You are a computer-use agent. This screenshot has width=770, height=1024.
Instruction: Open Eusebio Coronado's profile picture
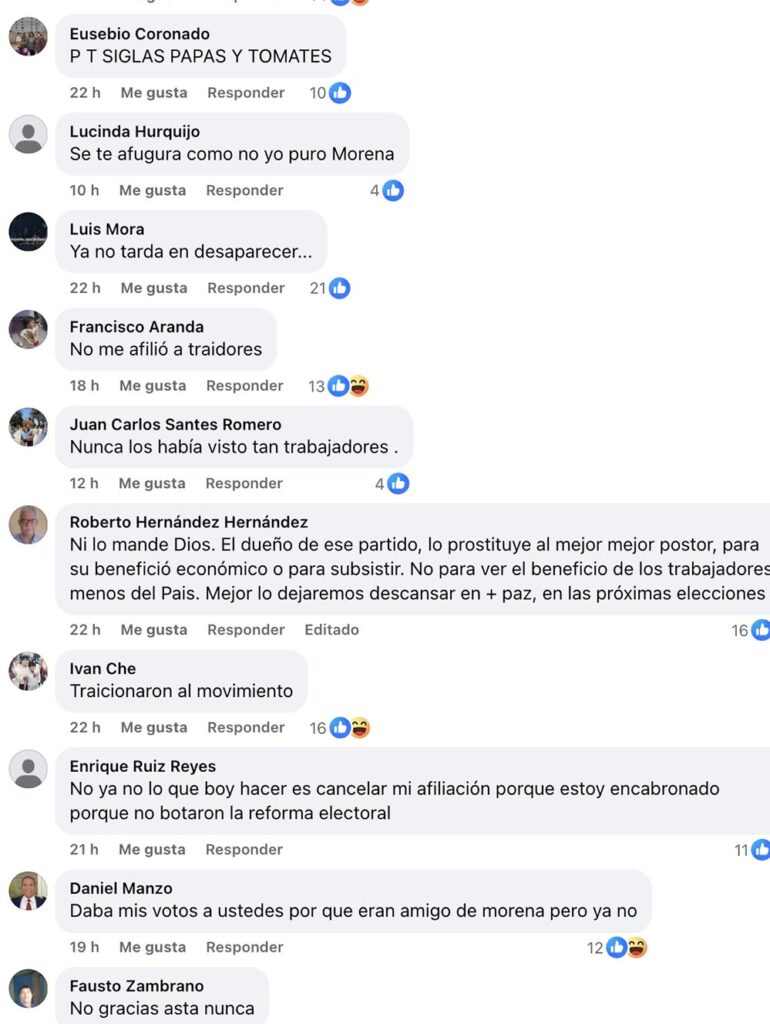(28, 37)
